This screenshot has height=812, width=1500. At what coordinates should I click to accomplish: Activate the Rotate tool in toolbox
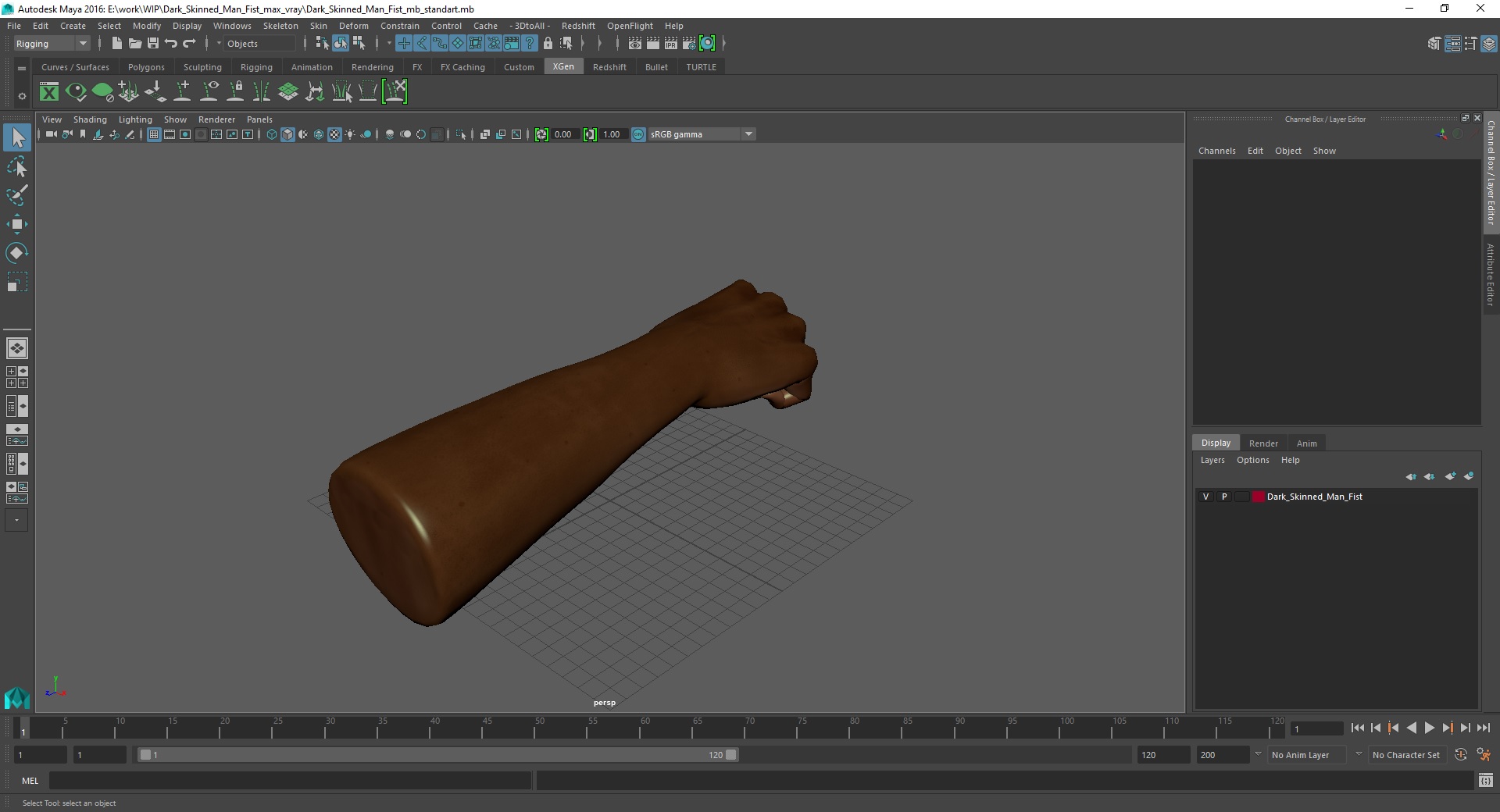(x=17, y=253)
